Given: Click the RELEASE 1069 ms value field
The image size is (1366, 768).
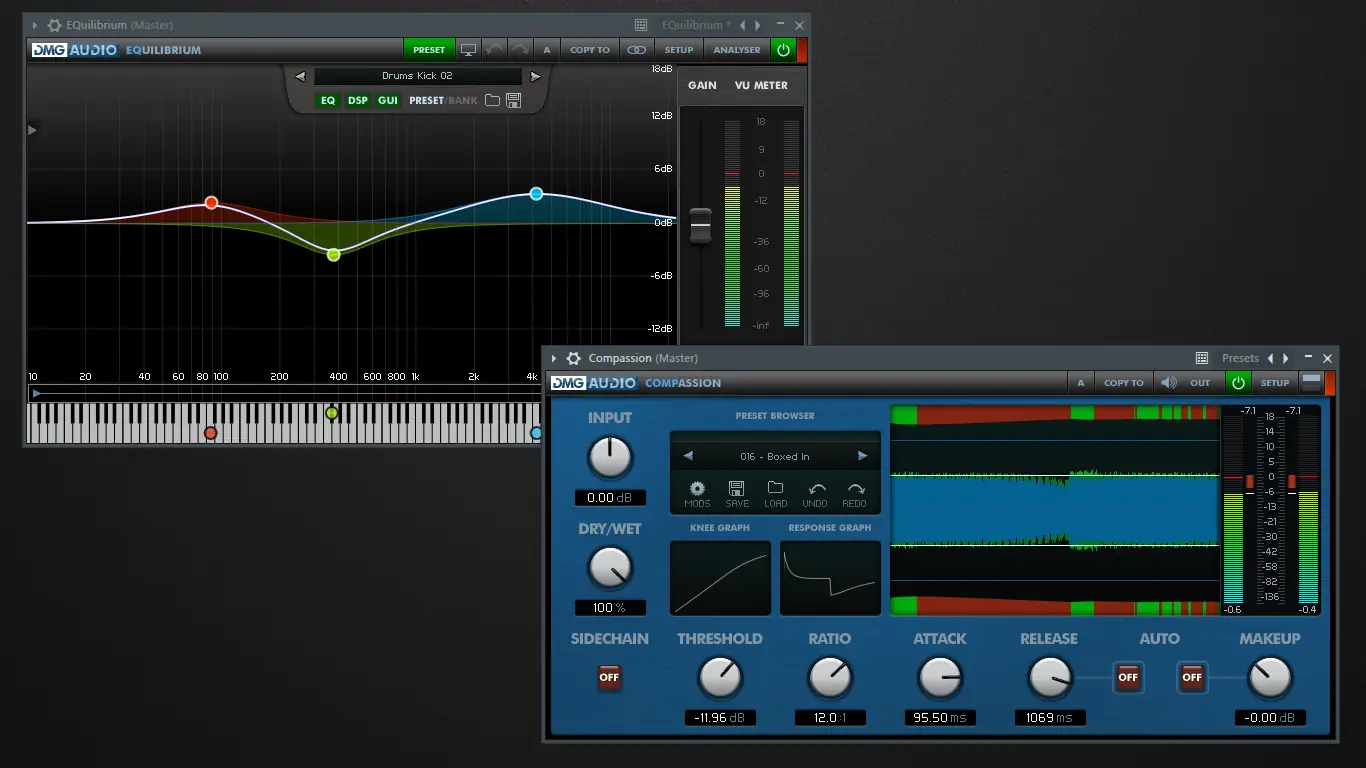Looking at the screenshot, I should (1050, 718).
